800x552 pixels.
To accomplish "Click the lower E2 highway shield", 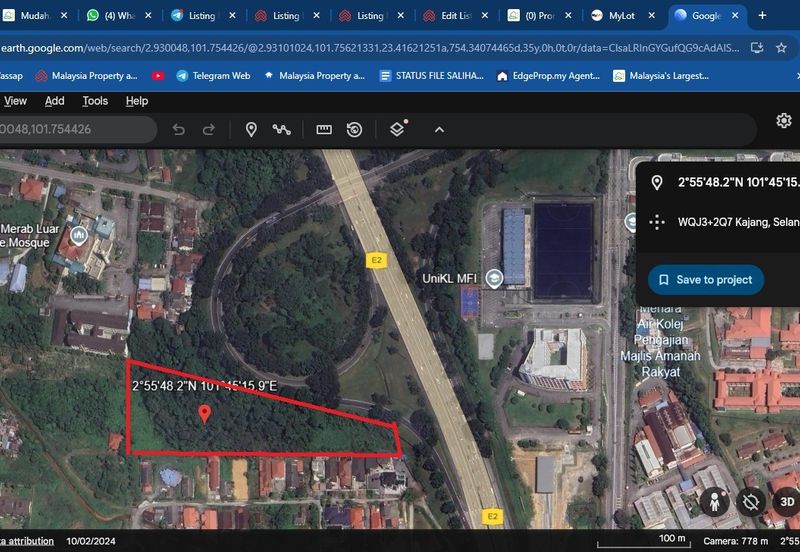I will [492, 516].
